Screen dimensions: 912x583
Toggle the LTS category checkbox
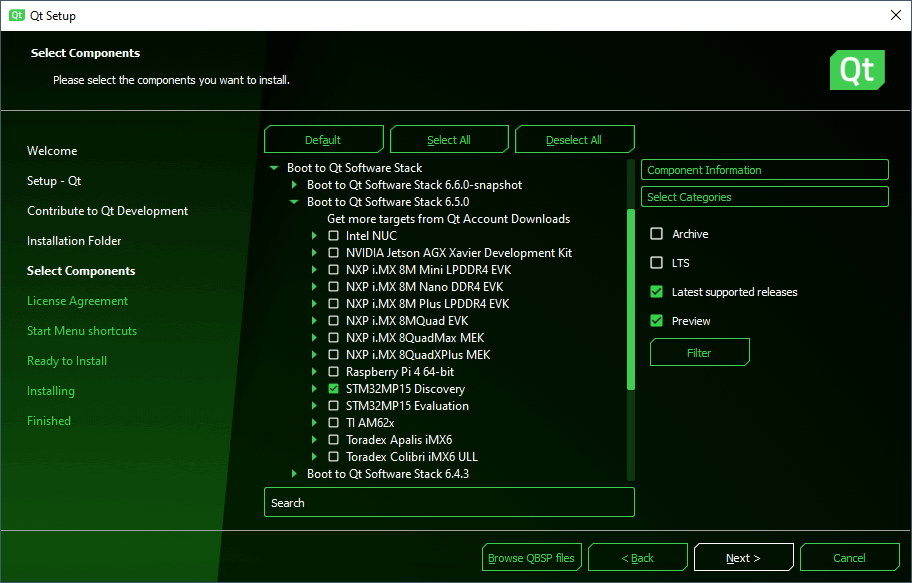(657, 263)
